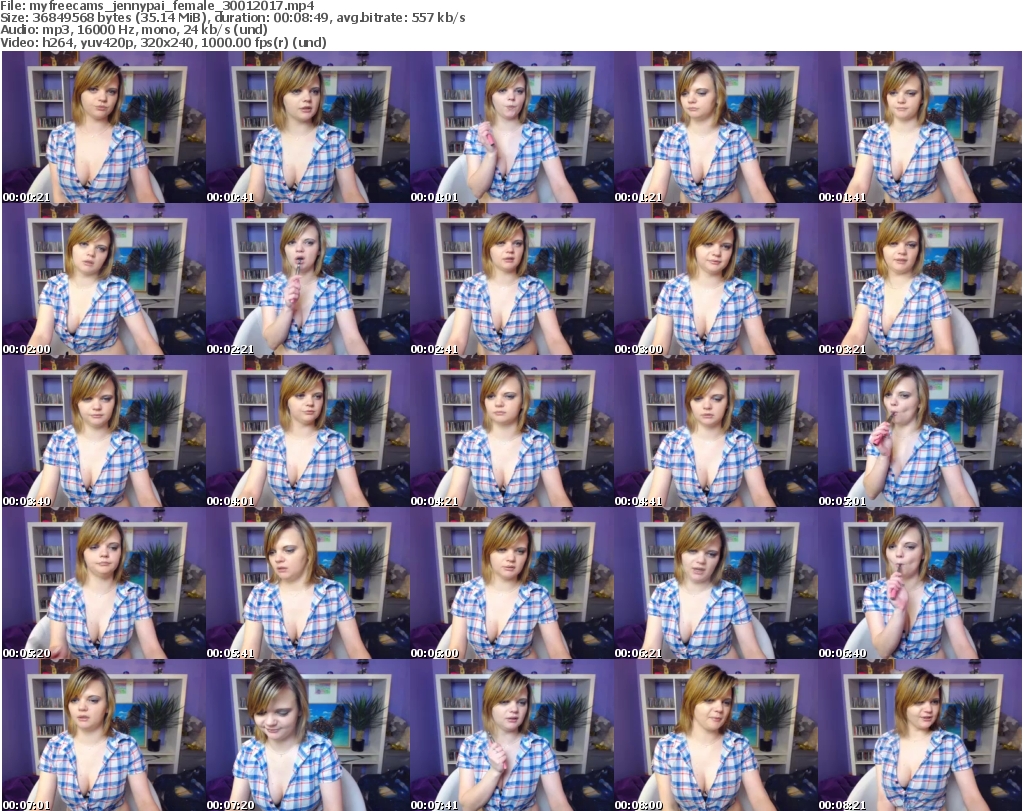Image resolution: width=1024 pixels, height=811 pixels.
Task: Choose the 00:02:41 video frame
Action: pos(511,279)
